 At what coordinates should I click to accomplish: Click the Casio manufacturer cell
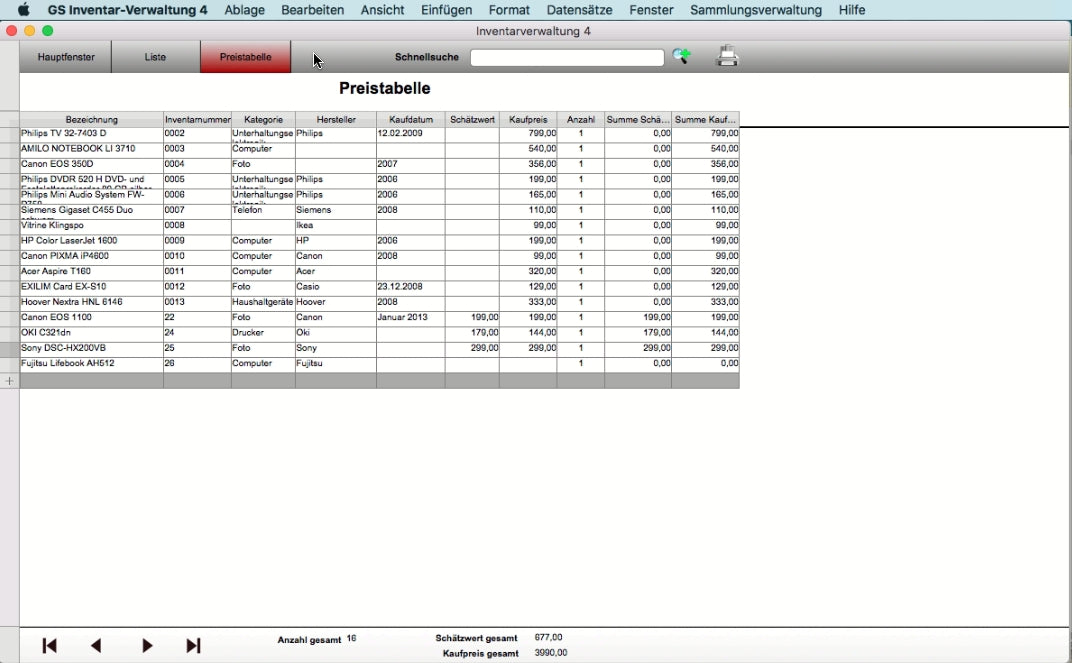(336, 287)
